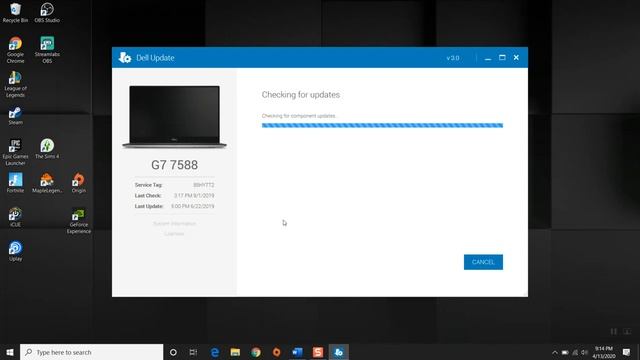
Task: Select the MapleLegends desktop shortcut
Action: pyautogui.click(x=47, y=183)
